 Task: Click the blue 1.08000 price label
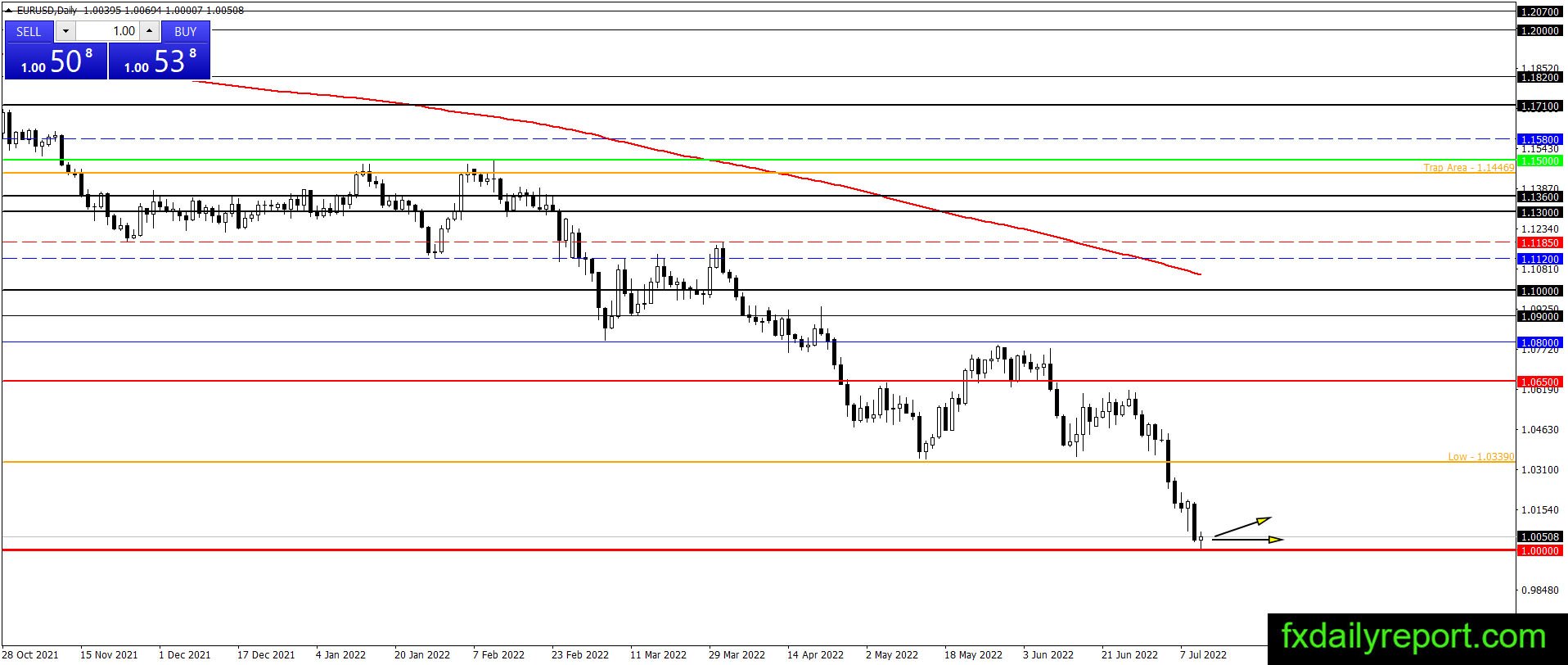(1539, 342)
